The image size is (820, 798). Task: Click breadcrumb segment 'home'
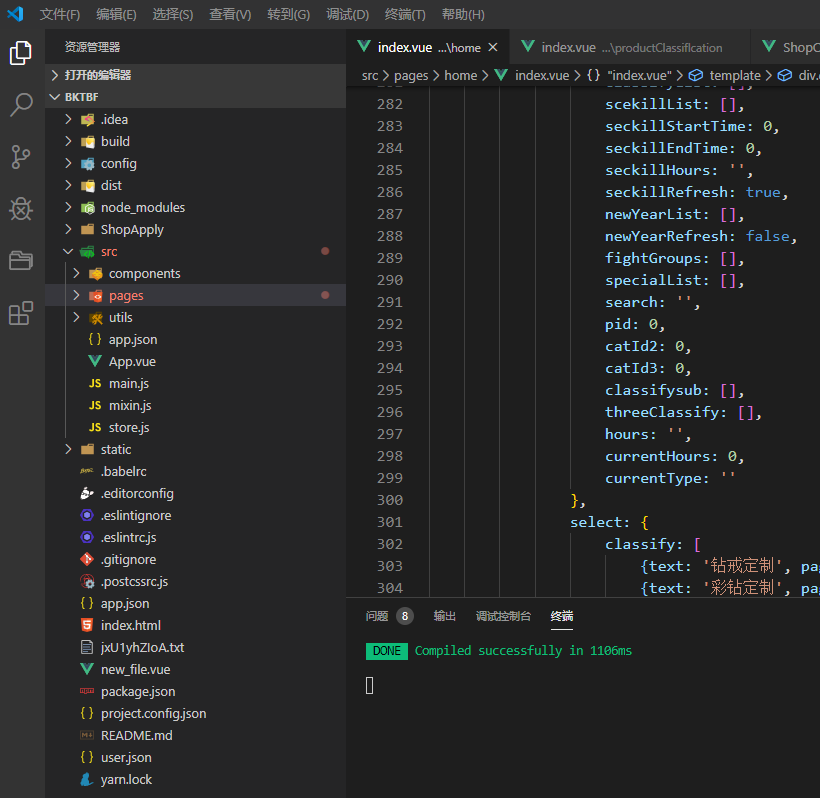(460, 75)
